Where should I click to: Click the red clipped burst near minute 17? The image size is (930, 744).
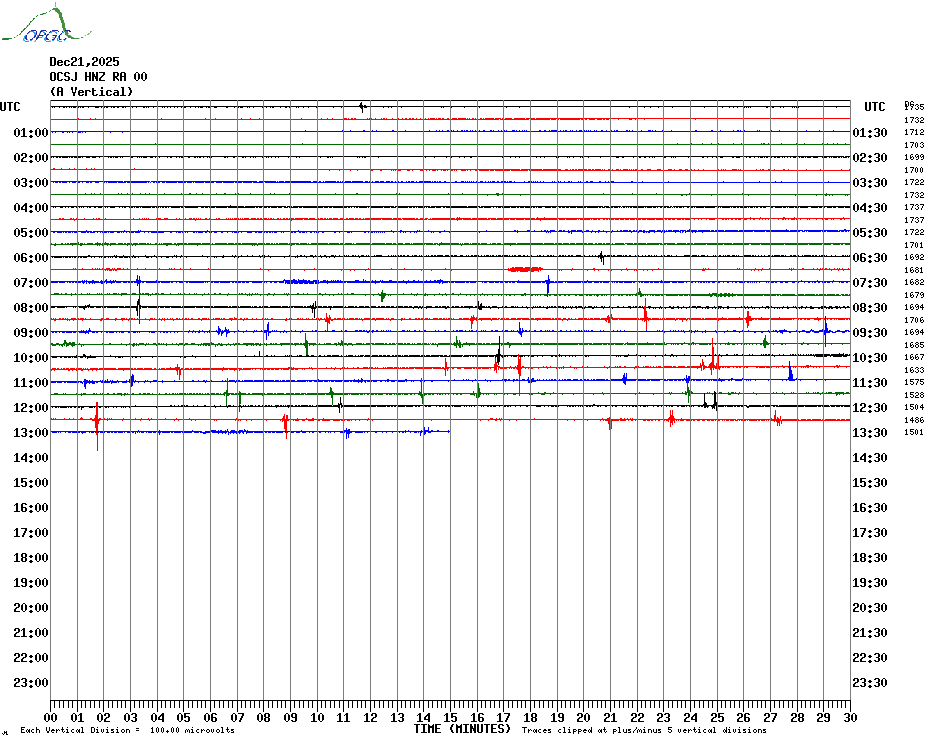pos(524,269)
